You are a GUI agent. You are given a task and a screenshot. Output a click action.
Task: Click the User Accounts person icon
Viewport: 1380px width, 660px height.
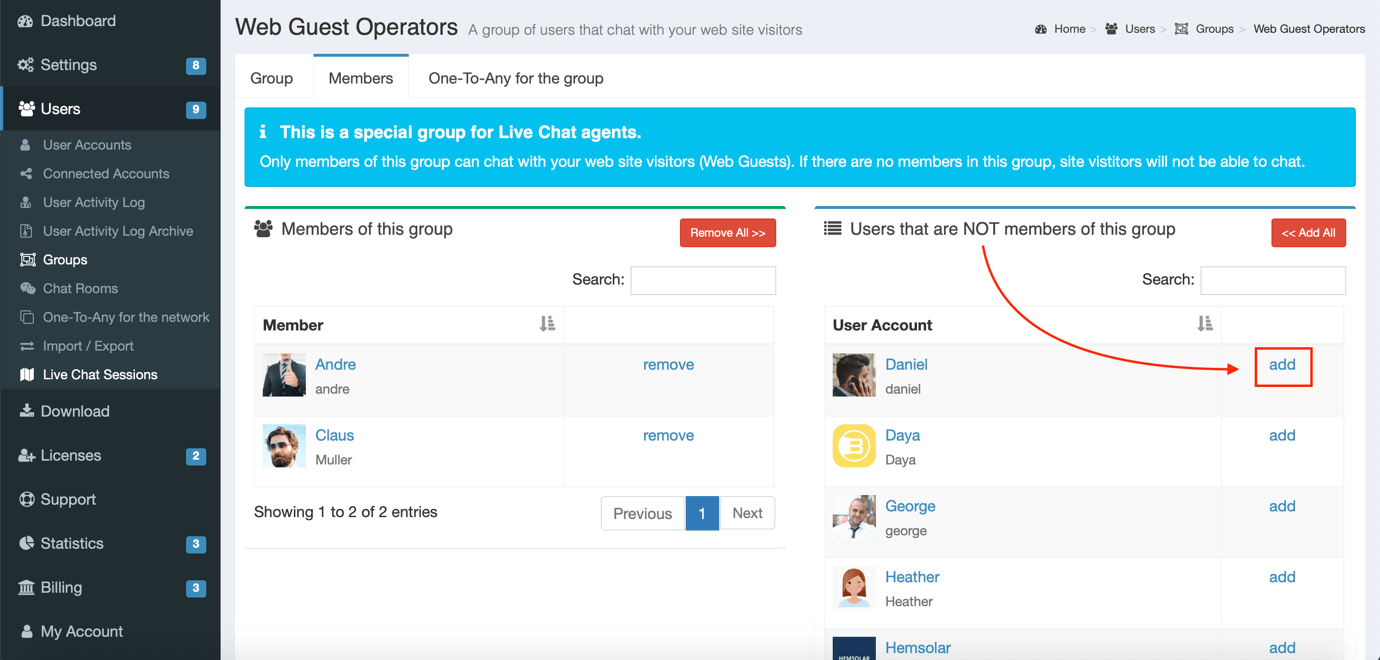26,145
